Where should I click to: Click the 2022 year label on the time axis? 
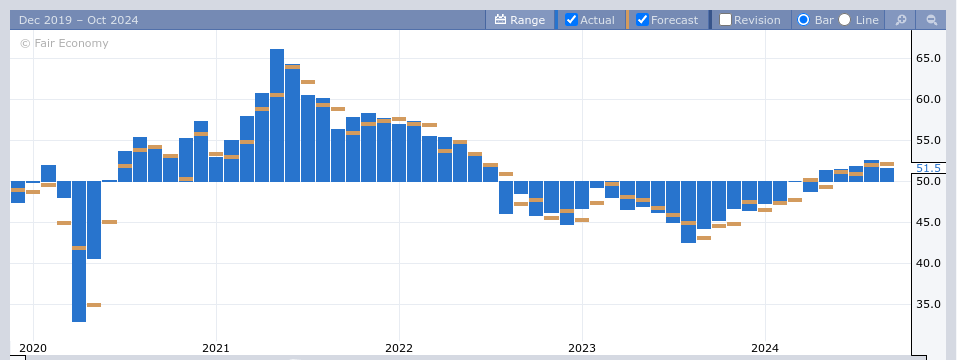point(399,348)
